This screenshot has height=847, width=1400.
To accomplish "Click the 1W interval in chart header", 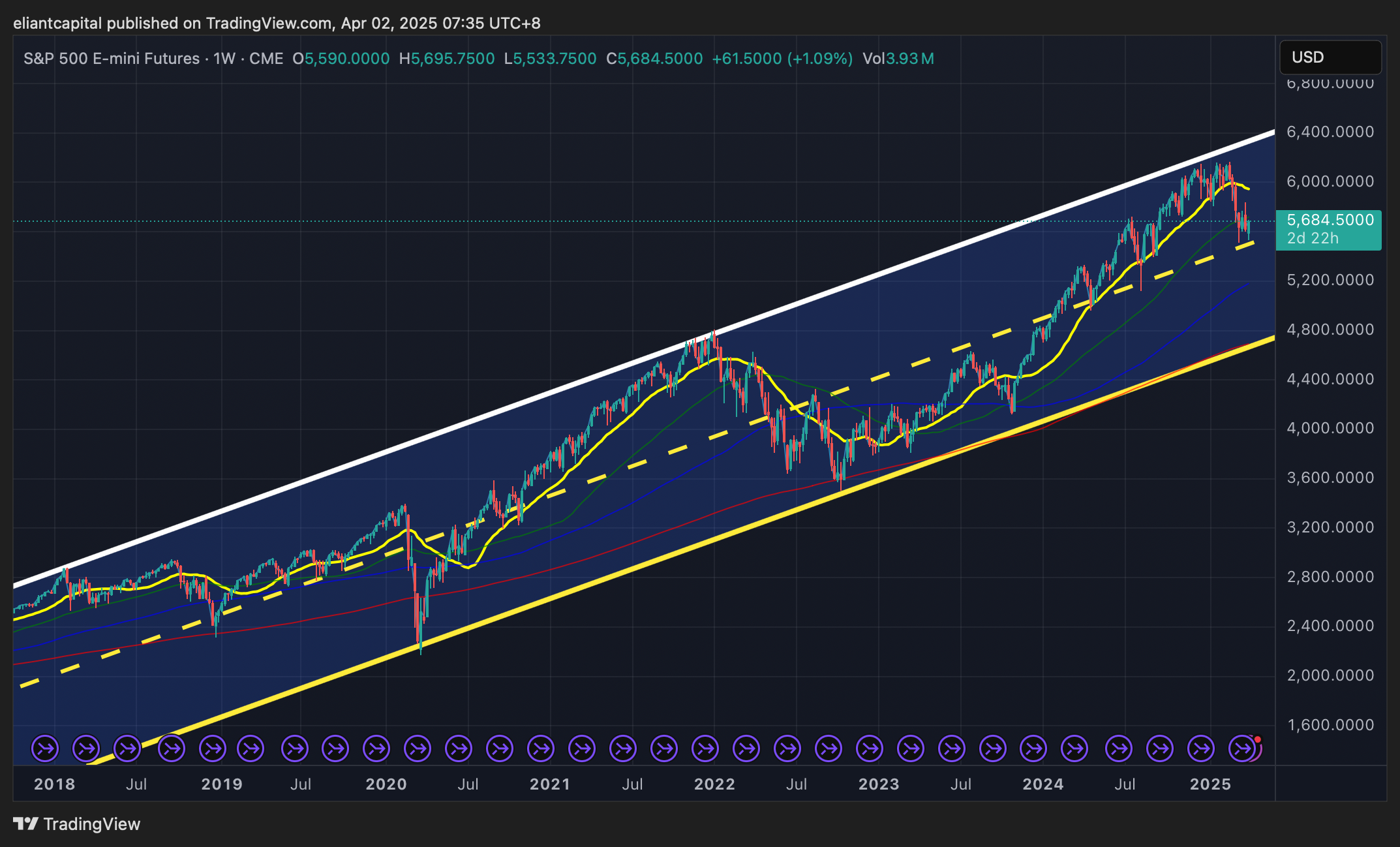I will coord(224,59).
